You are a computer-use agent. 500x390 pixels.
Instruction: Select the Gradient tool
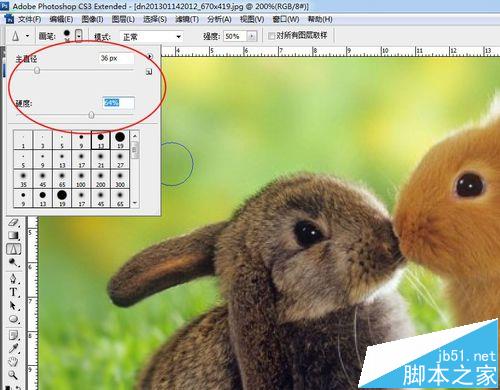coord(14,236)
